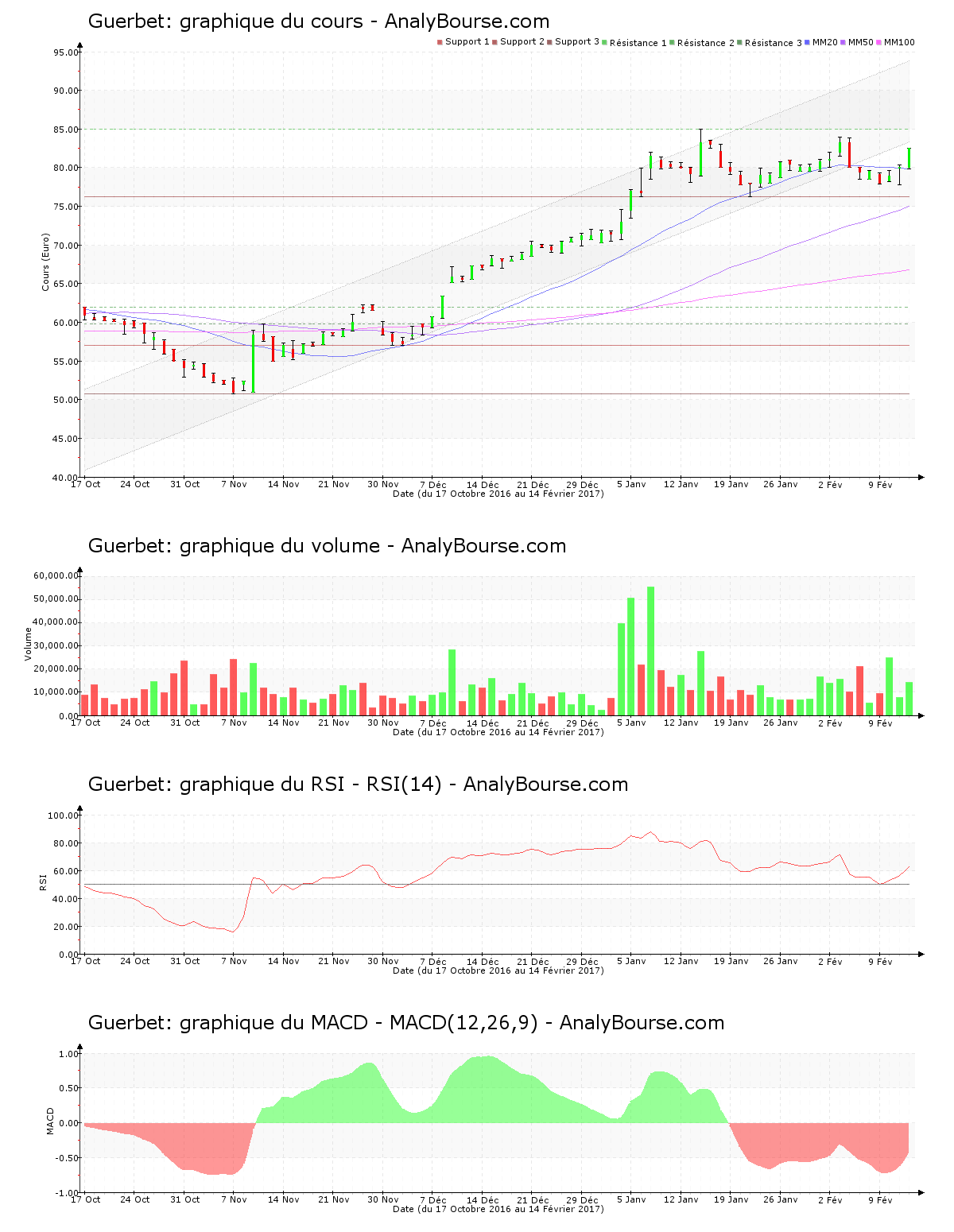This screenshot has height=1232, width=954.
Task: Click the MM20 blue legend swatch
Action: pyautogui.click(x=807, y=42)
